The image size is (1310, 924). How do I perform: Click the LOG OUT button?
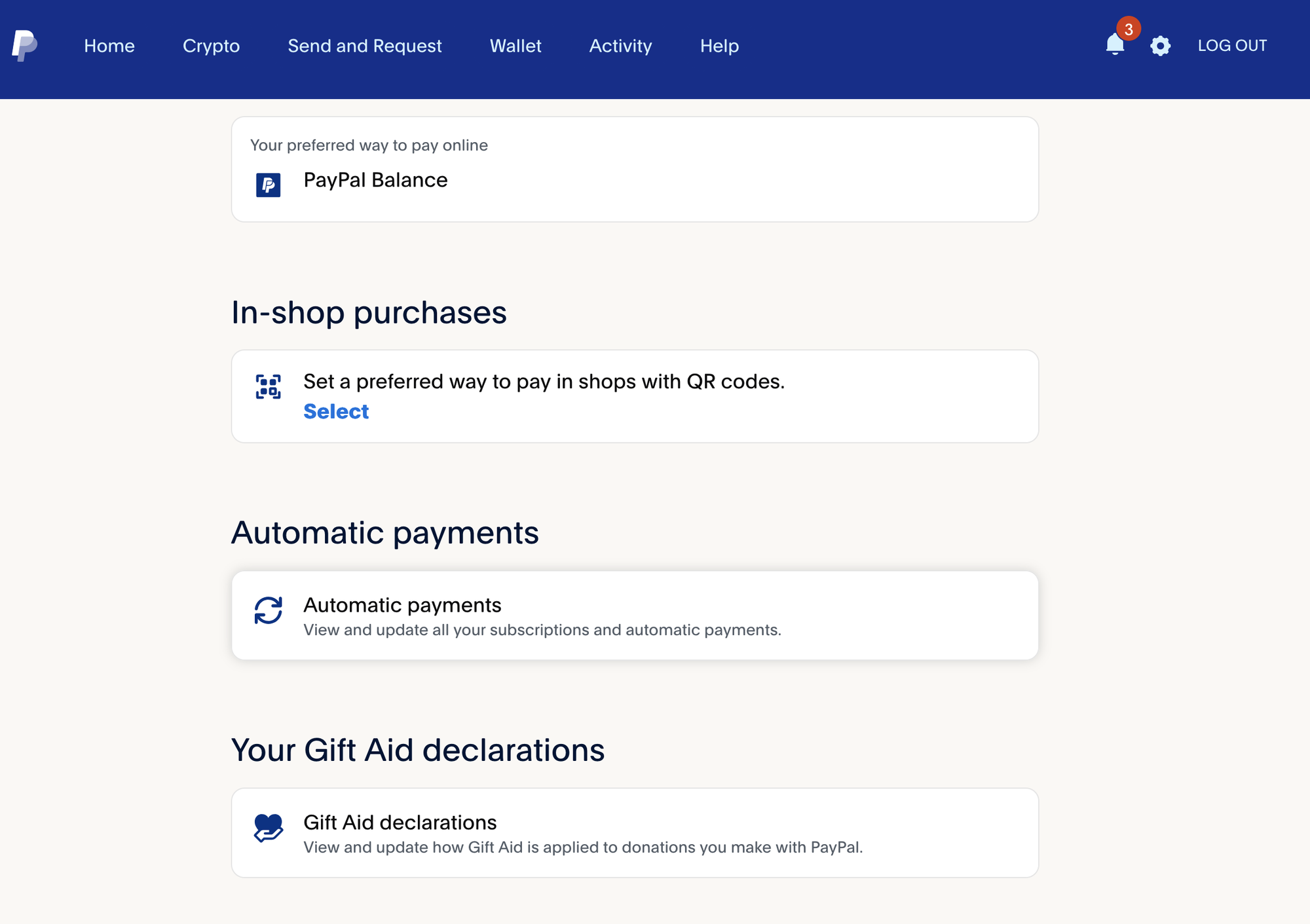point(1232,46)
